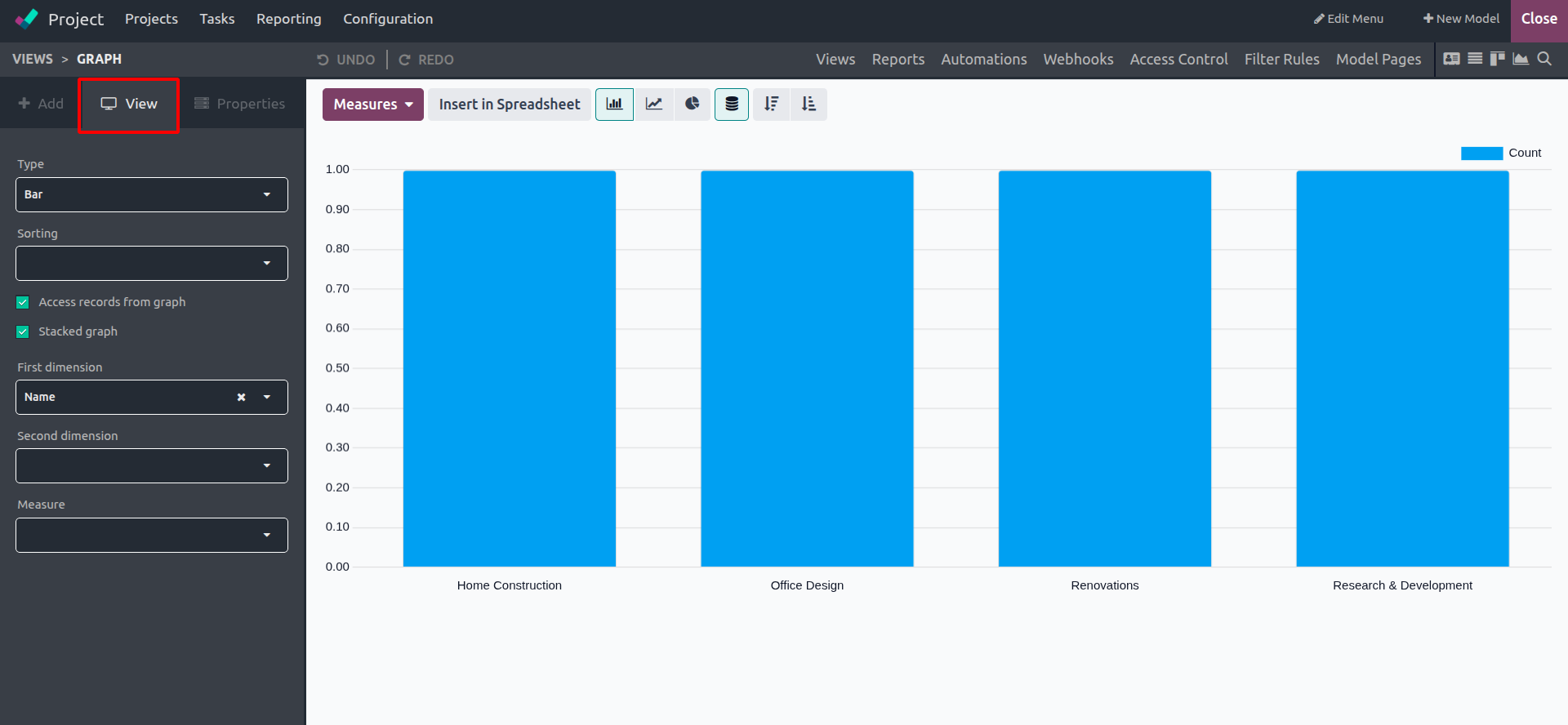
Task: Open the Type dropdown showing Bar
Action: tap(152, 195)
